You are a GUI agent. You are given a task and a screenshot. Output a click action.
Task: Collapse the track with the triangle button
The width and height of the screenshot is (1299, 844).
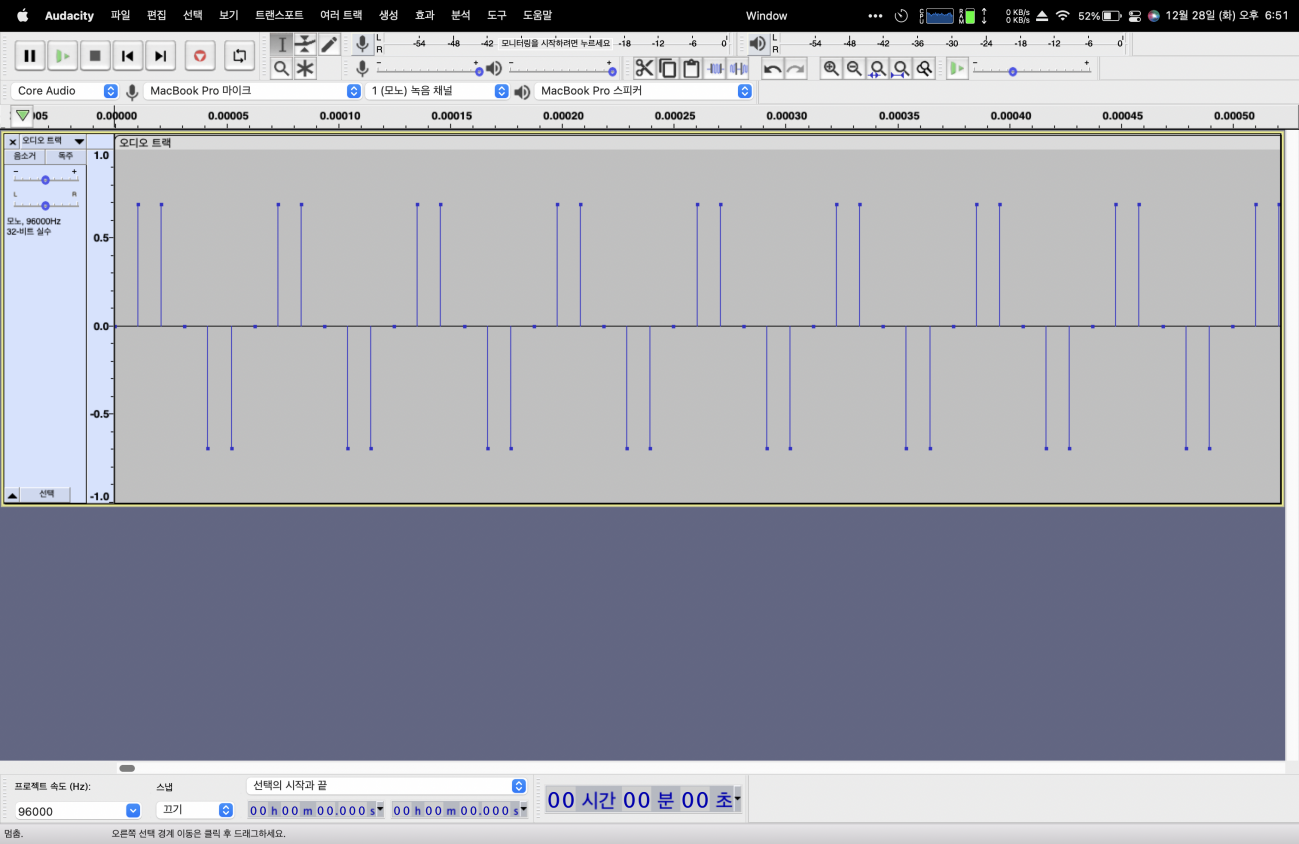point(12,495)
